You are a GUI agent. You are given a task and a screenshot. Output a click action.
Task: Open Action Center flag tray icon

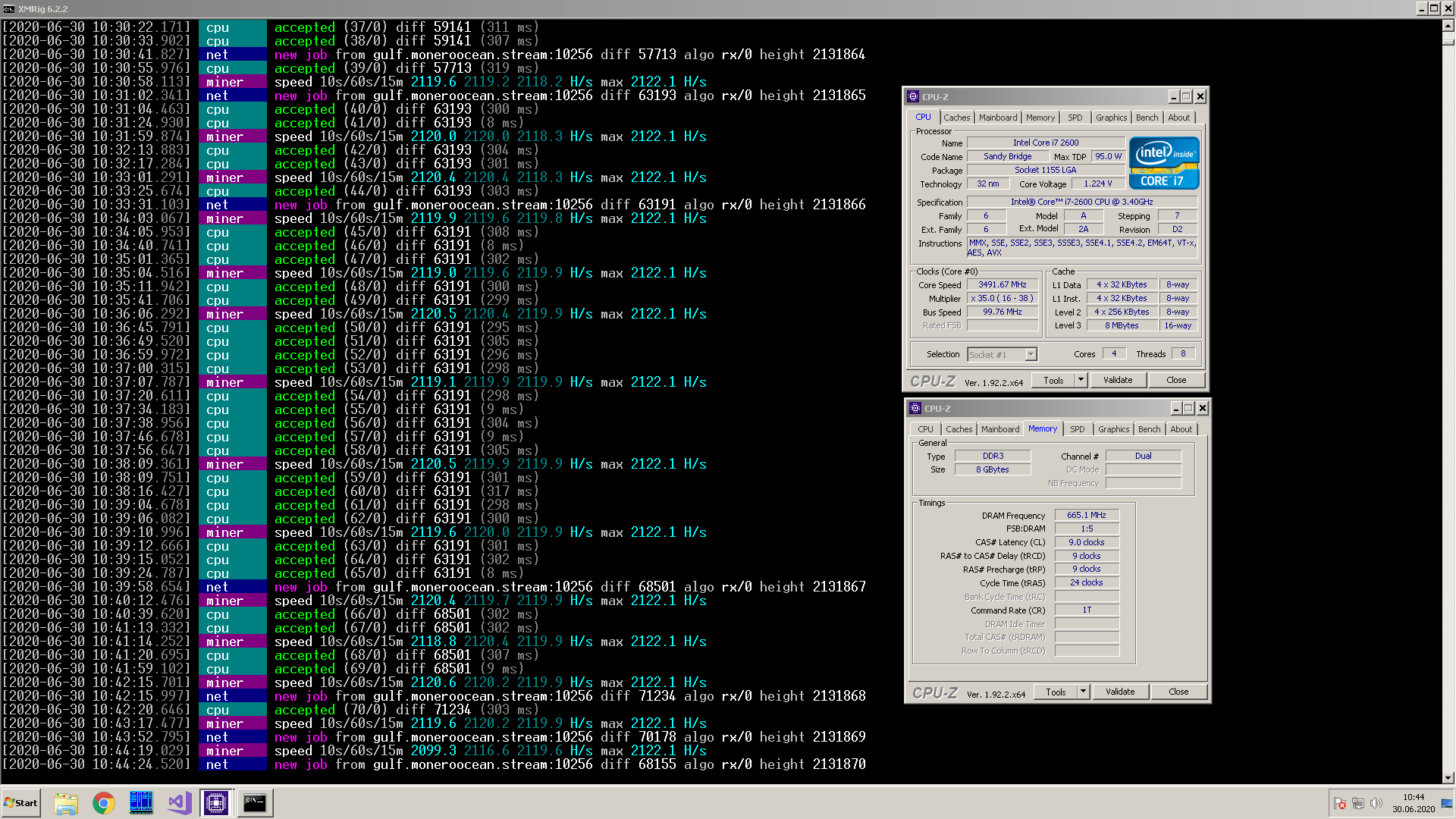(1340, 803)
